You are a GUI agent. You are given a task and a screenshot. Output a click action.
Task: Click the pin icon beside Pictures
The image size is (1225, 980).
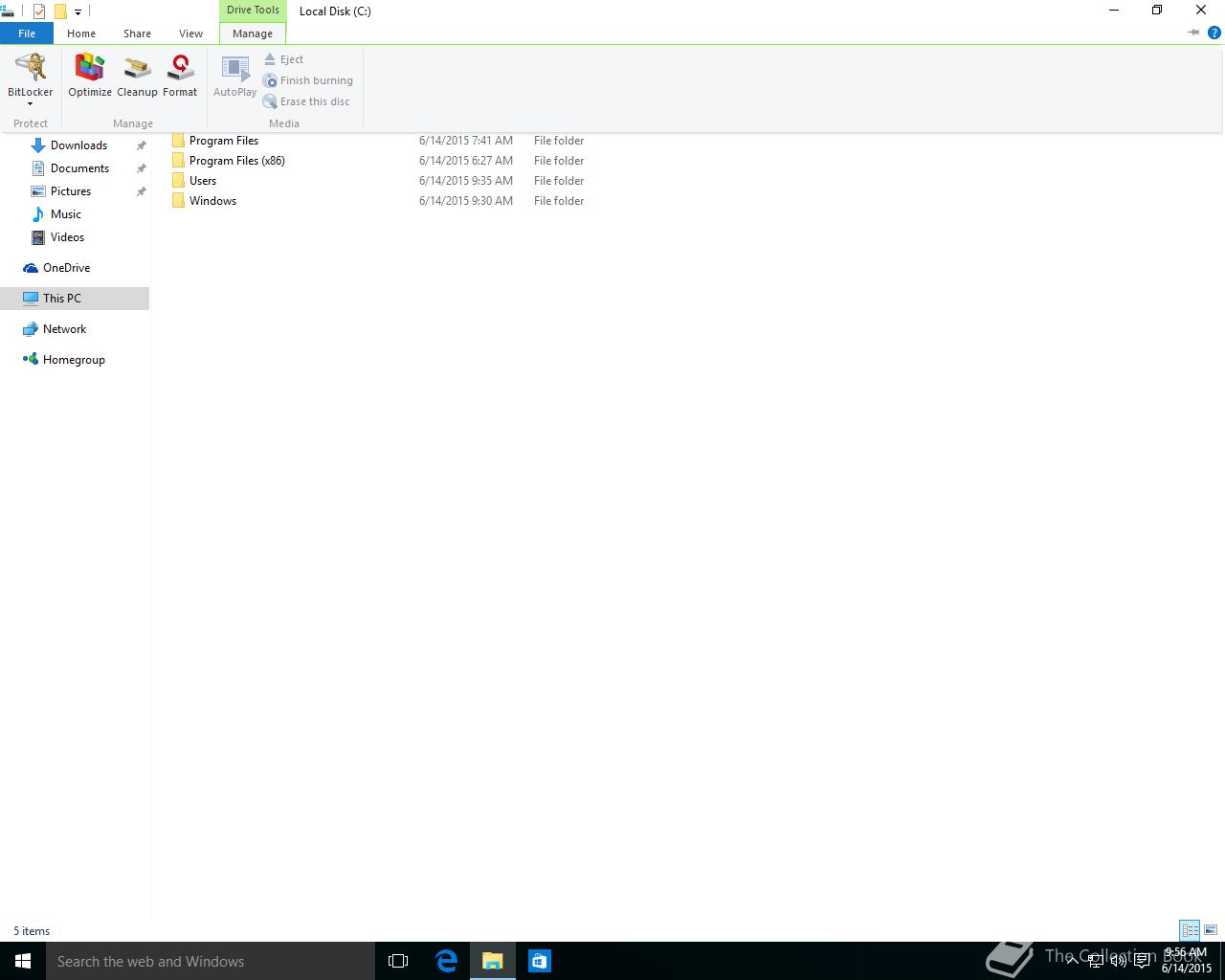pyautogui.click(x=142, y=191)
